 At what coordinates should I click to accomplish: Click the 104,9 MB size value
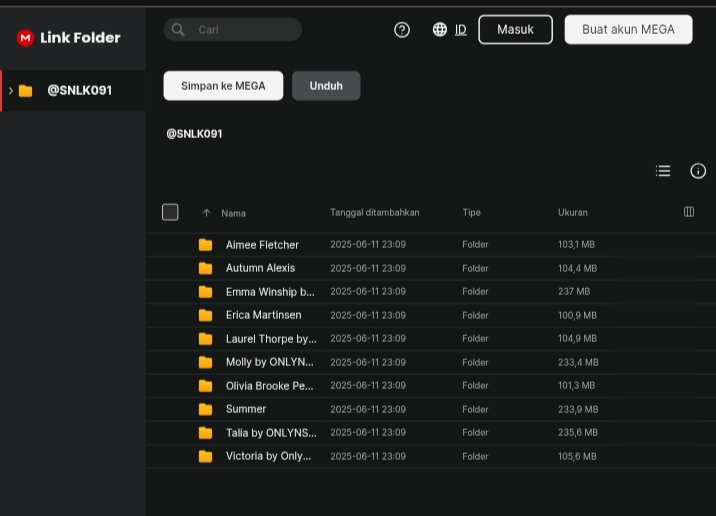point(577,338)
